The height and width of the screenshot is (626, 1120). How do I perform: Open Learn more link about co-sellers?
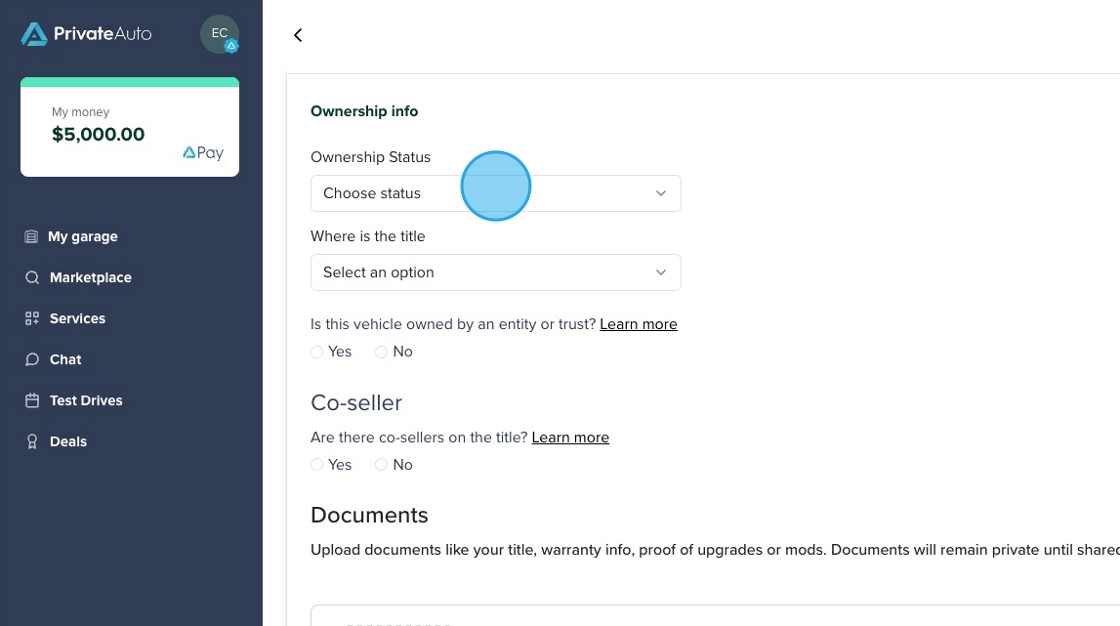tap(570, 437)
